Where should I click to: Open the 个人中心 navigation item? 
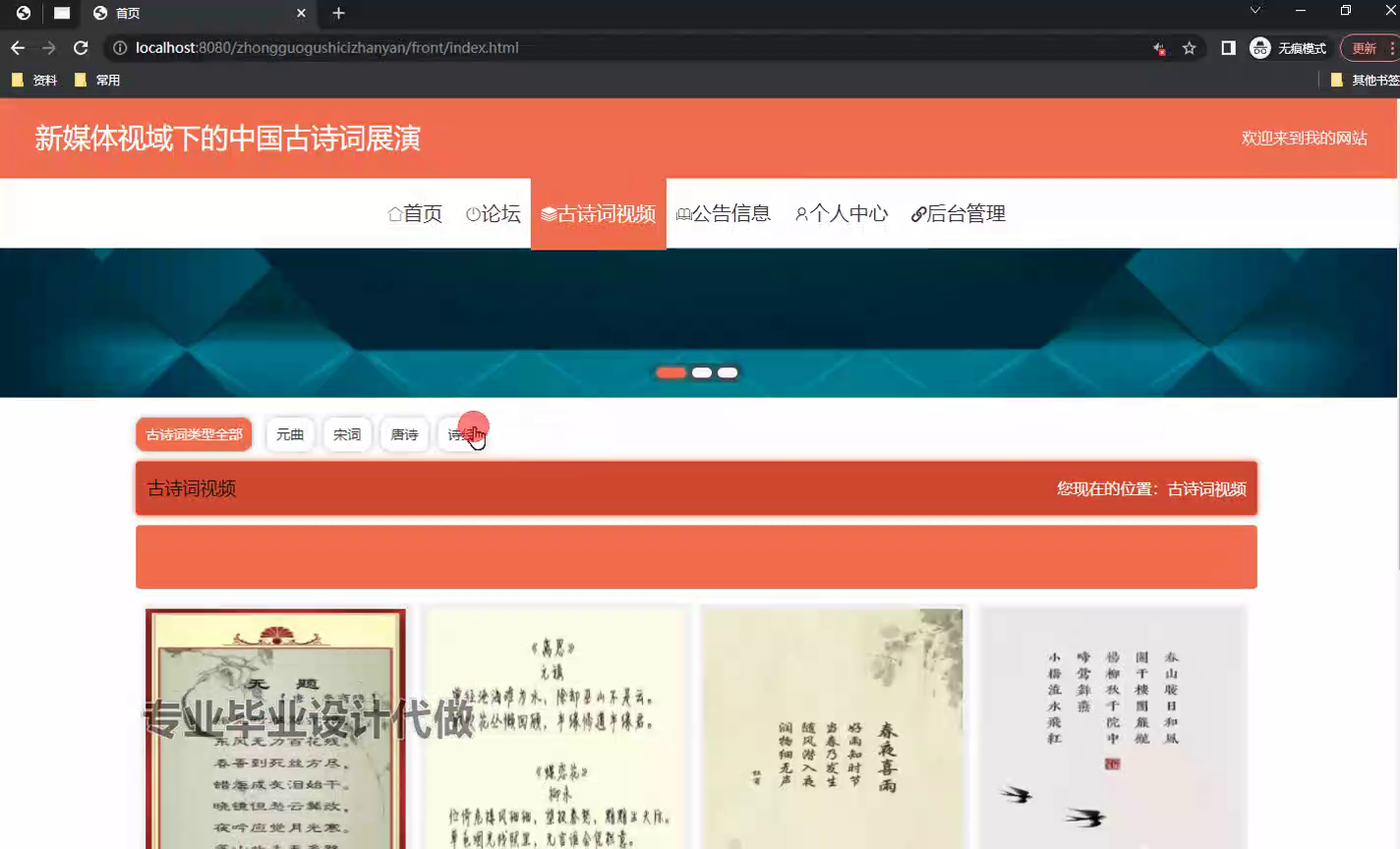click(842, 213)
